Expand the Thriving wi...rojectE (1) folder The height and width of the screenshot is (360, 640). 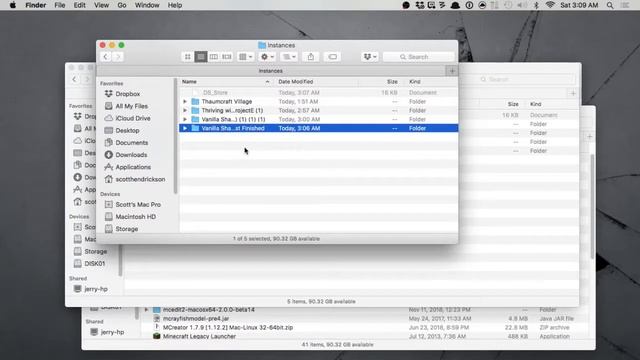point(185,111)
